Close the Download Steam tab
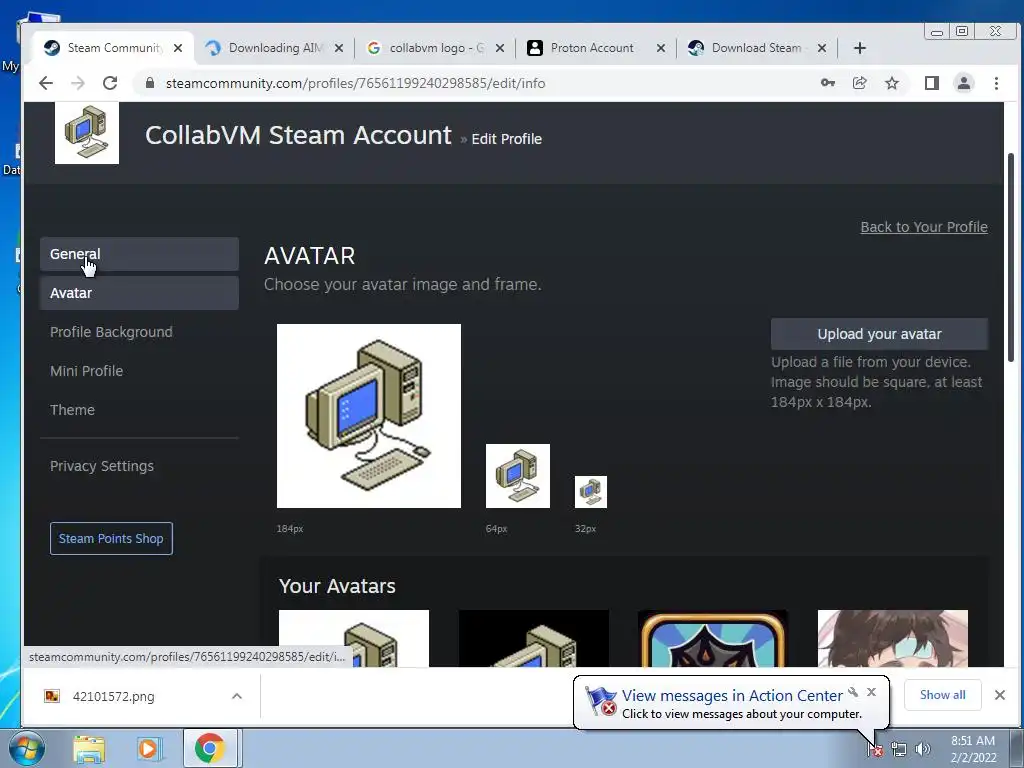Screen dimensions: 1024x768 [822, 48]
